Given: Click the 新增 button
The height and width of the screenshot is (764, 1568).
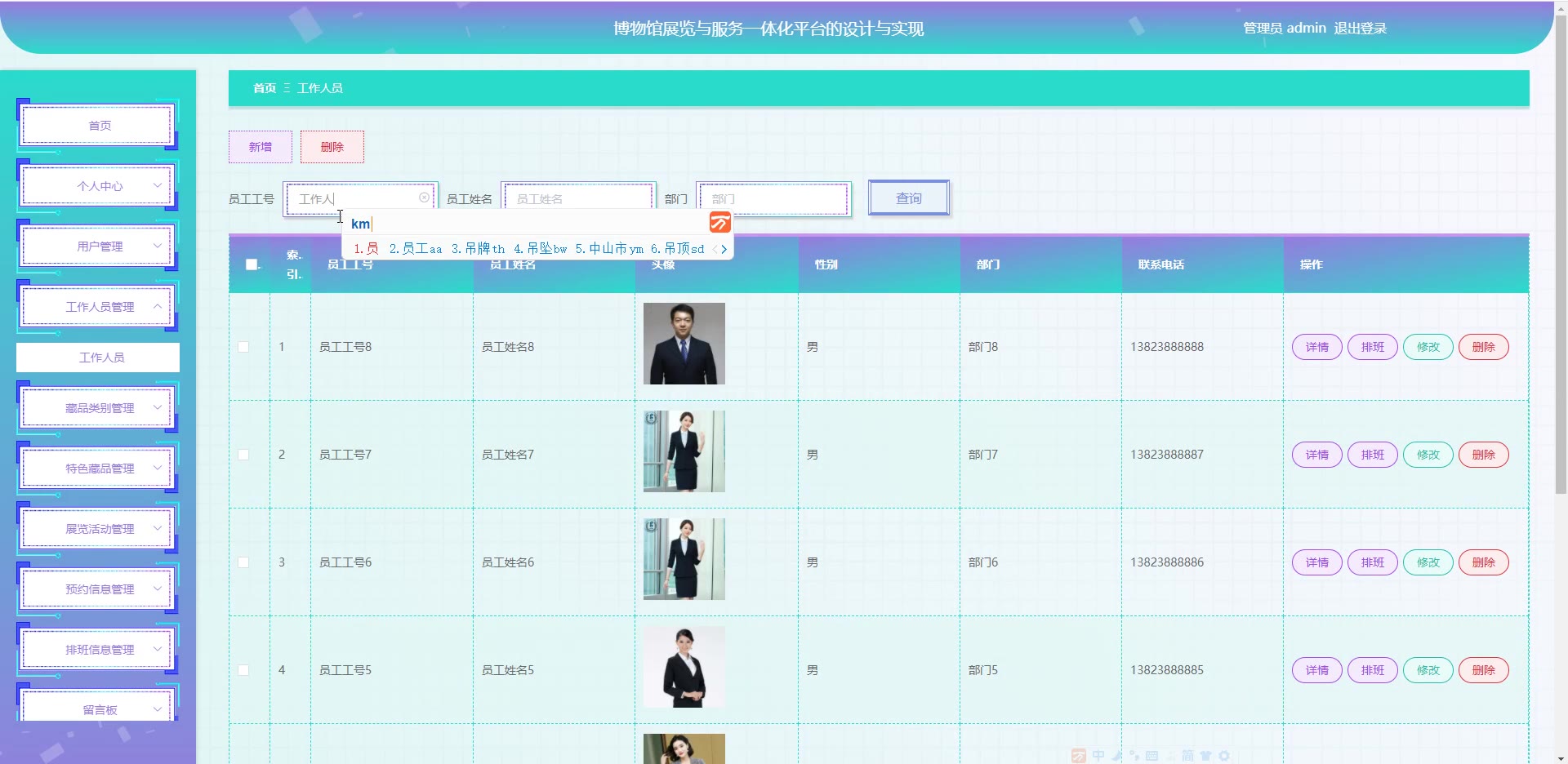Looking at the screenshot, I should 261,147.
